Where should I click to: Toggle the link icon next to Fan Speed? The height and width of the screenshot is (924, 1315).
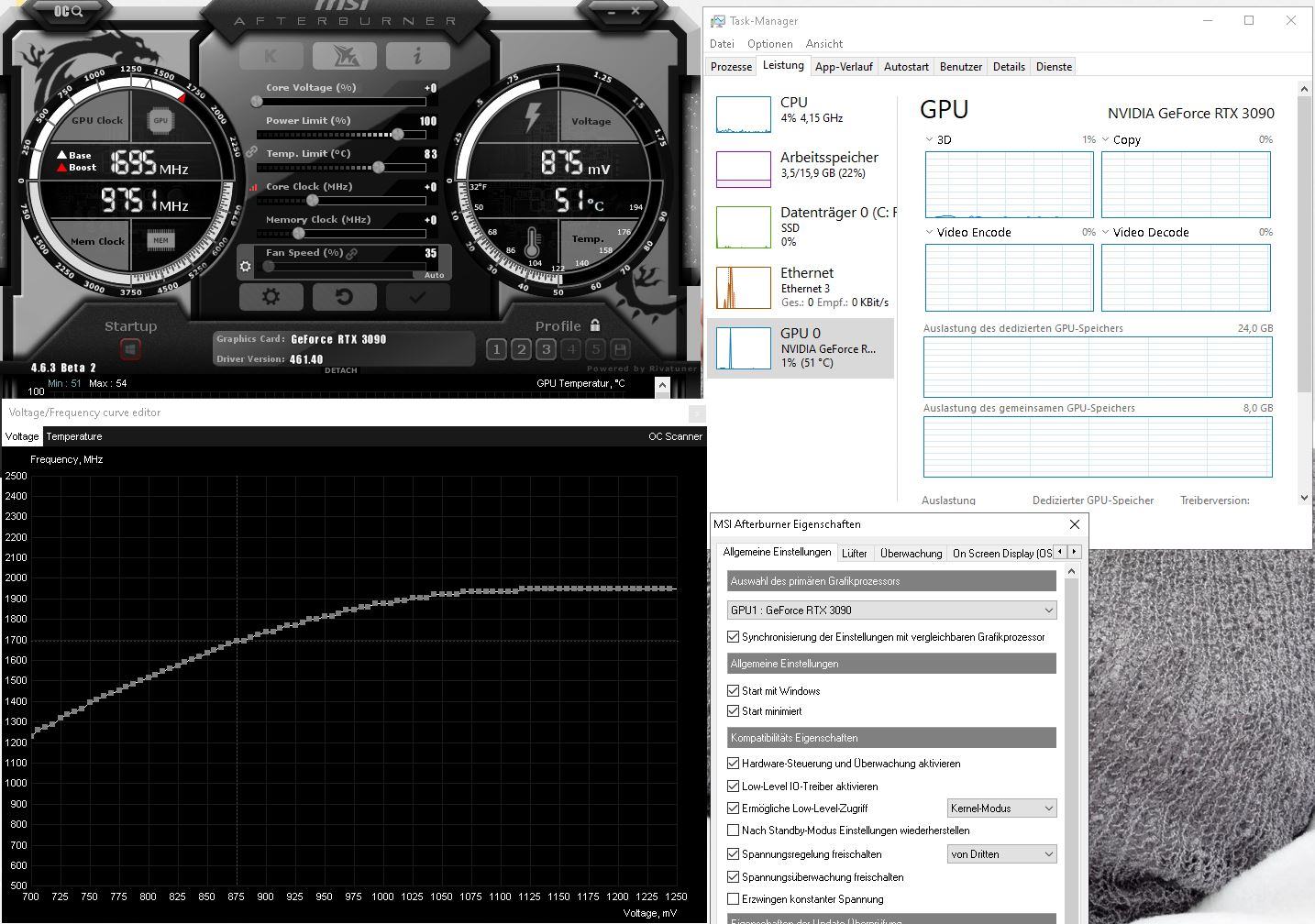coord(351,253)
